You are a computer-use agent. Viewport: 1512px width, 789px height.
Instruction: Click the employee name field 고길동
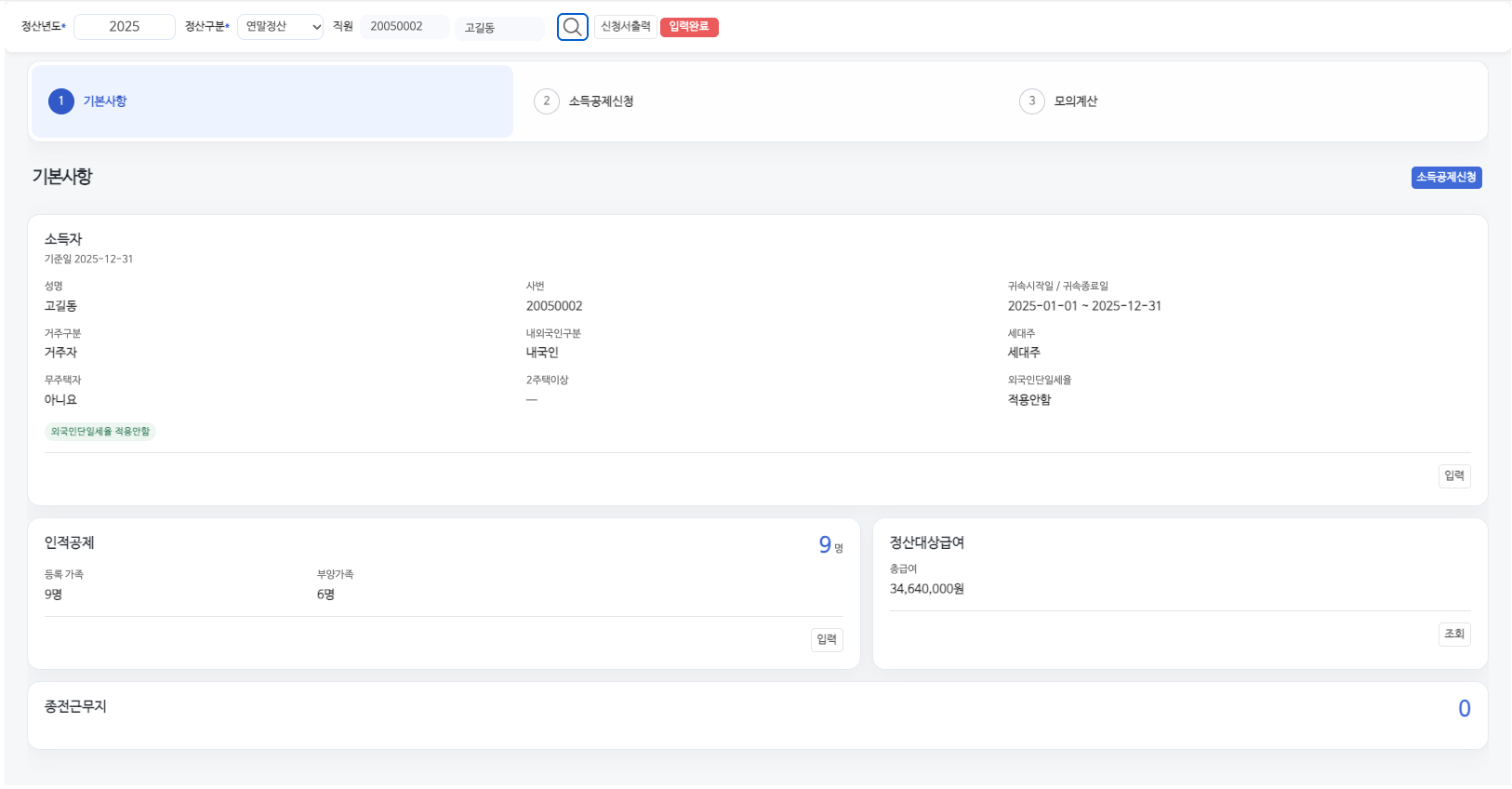coord(500,28)
